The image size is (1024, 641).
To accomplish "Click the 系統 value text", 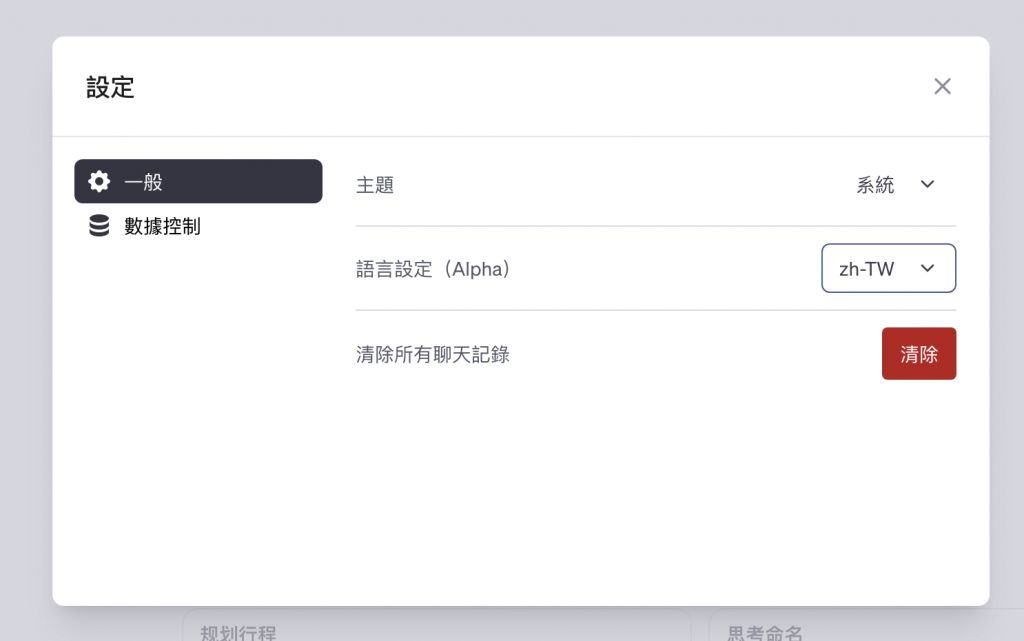I will coord(875,185).
